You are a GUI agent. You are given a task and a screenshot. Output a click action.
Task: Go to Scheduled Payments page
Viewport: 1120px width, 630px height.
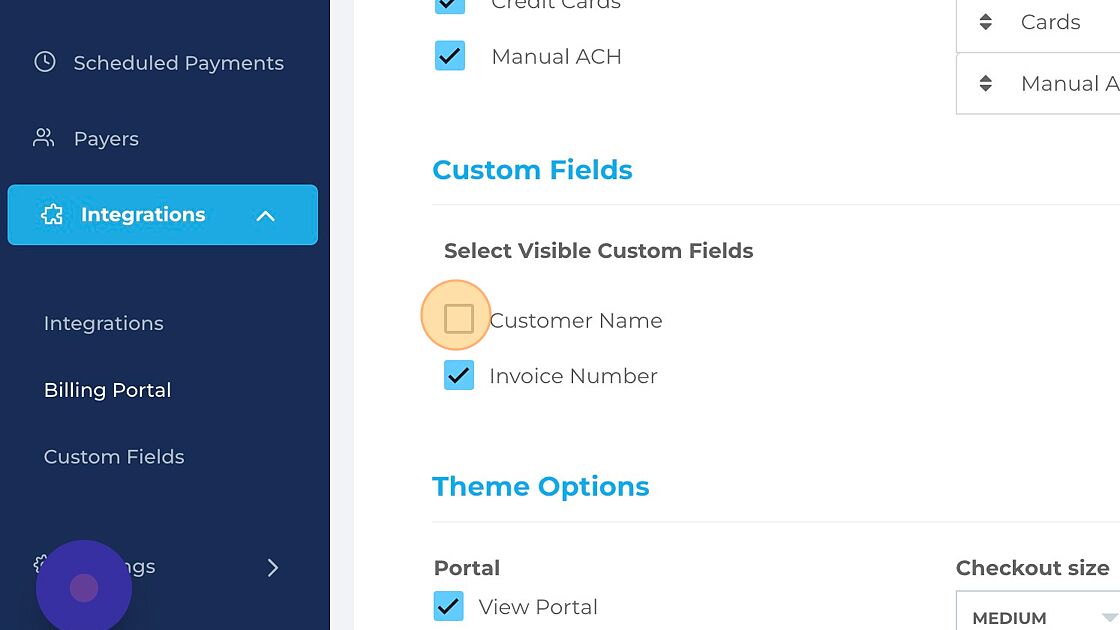pos(179,63)
